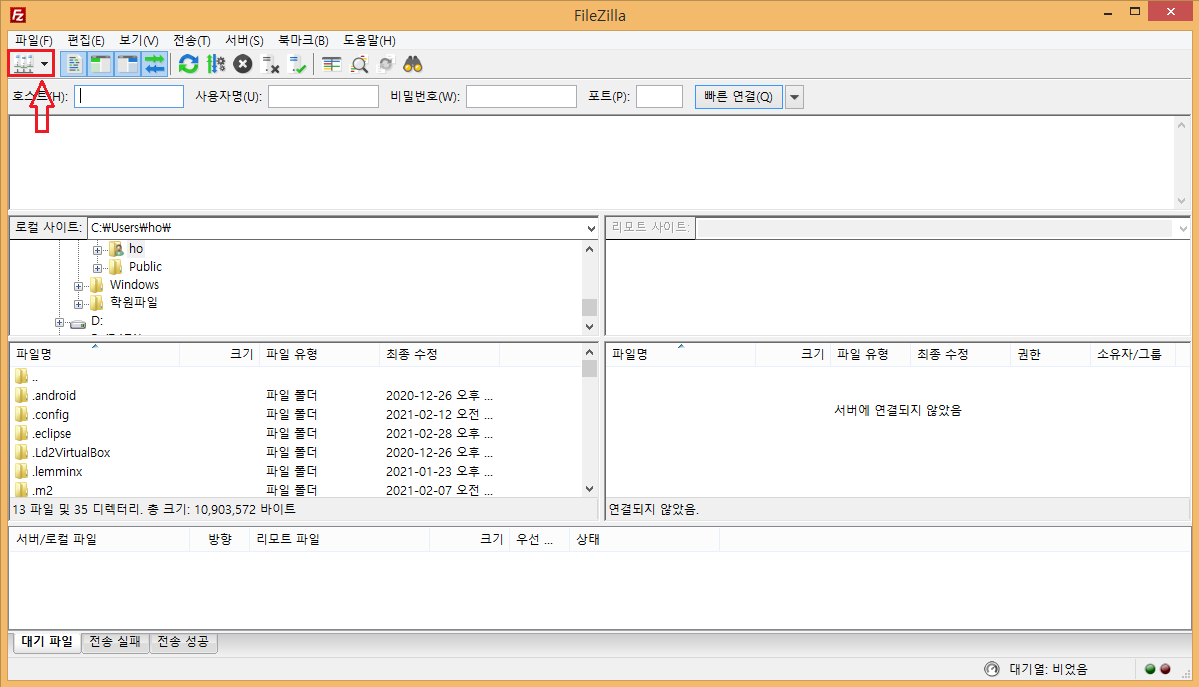Toggle remote directory tree display

click(127, 64)
